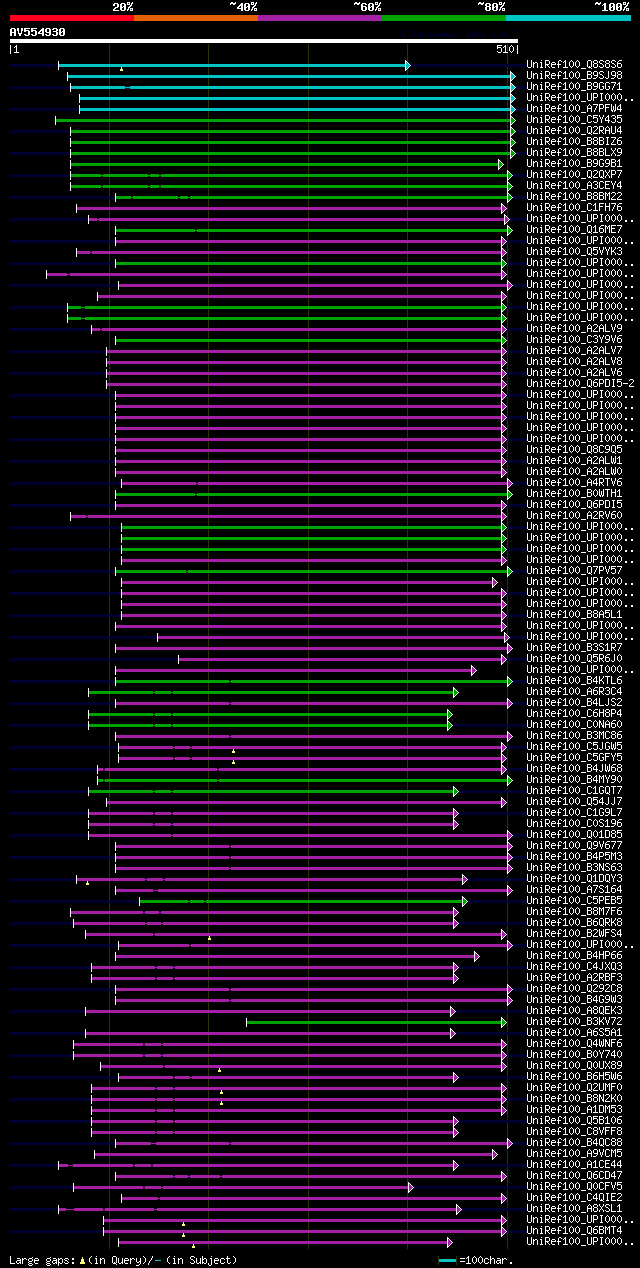Select the UniRef100_Q16ME7 label
The height and width of the screenshot is (1268, 640).
(575, 230)
